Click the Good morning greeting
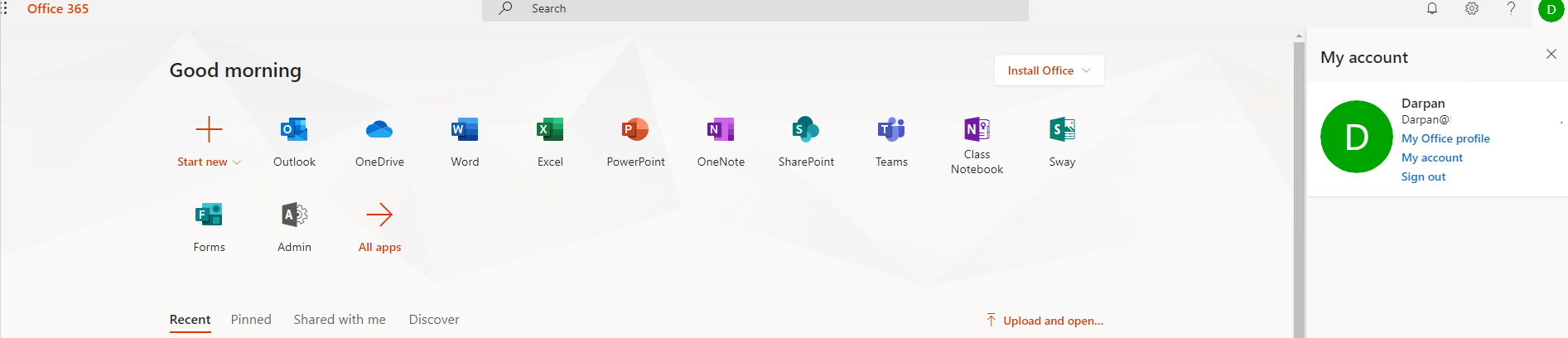1568x338 pixels. (235, 70)
